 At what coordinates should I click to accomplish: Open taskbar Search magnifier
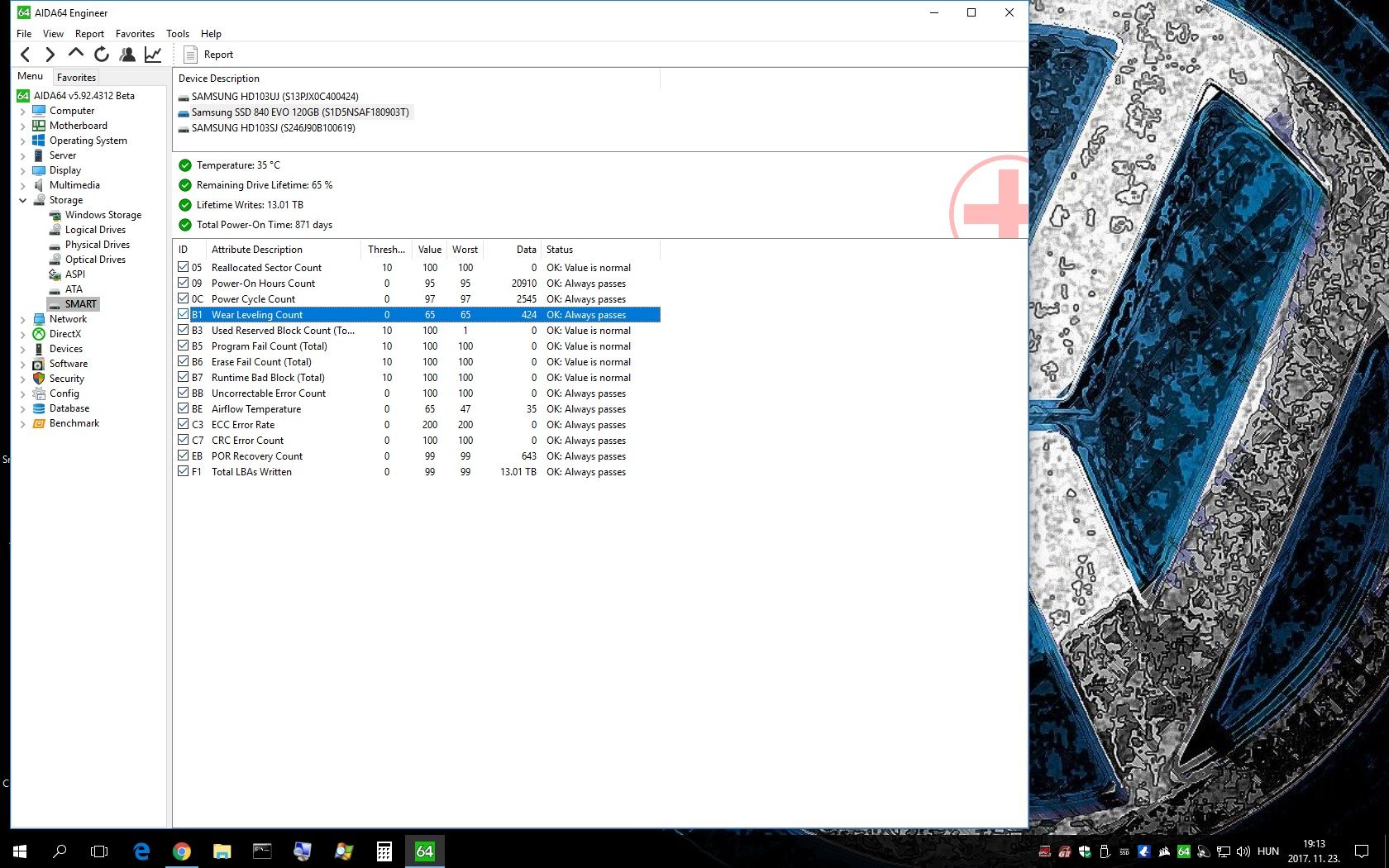point(60,851)
